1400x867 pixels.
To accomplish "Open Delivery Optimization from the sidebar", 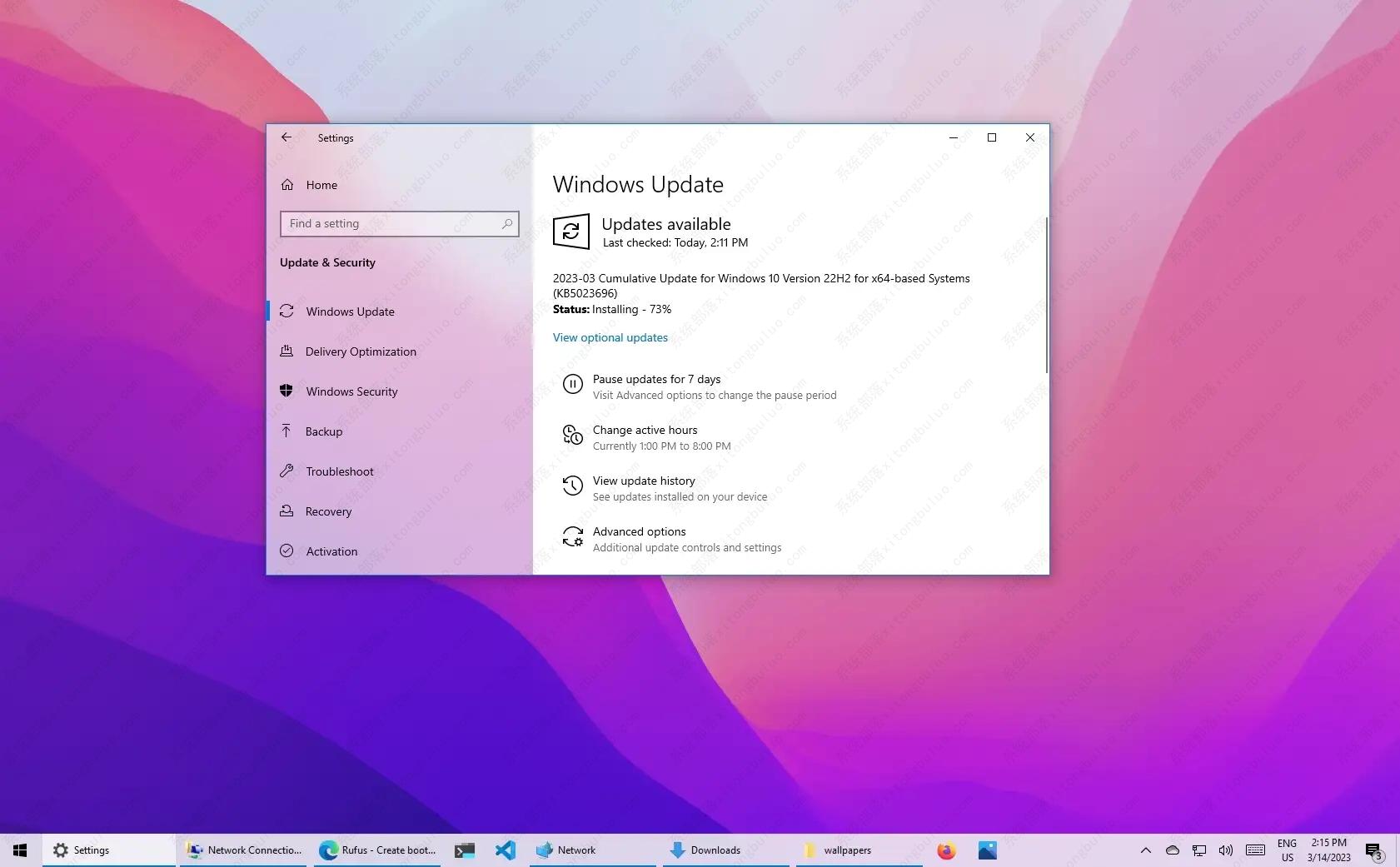I will (286, 351).
